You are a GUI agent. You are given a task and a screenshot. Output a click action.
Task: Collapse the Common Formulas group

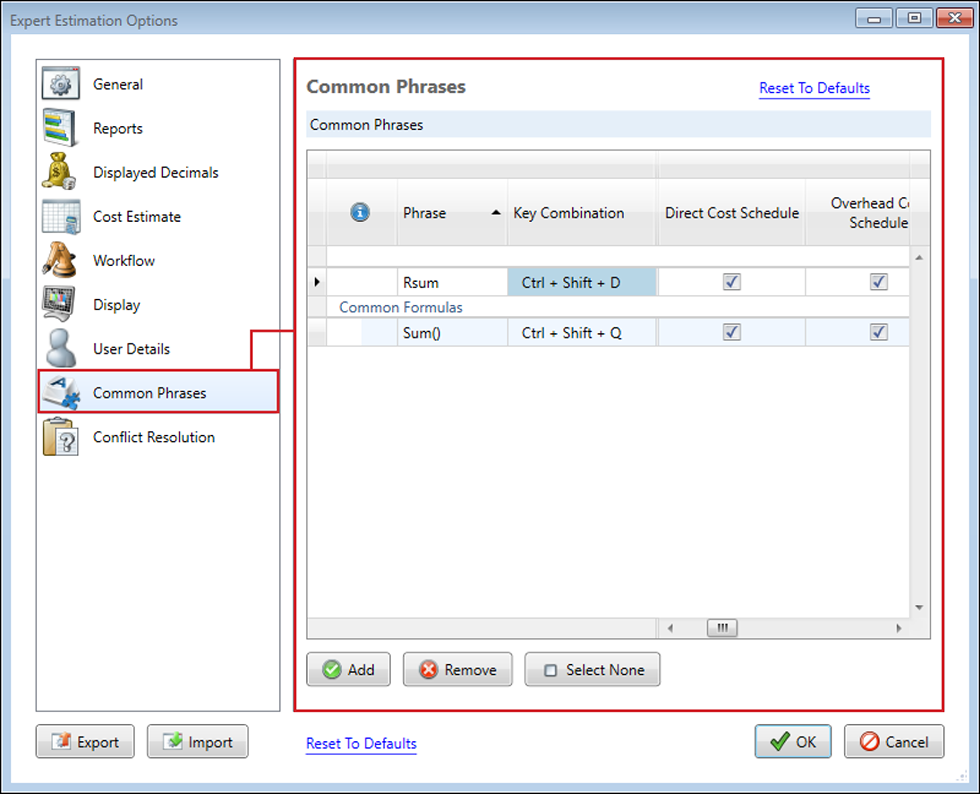[x=400, y=307]
